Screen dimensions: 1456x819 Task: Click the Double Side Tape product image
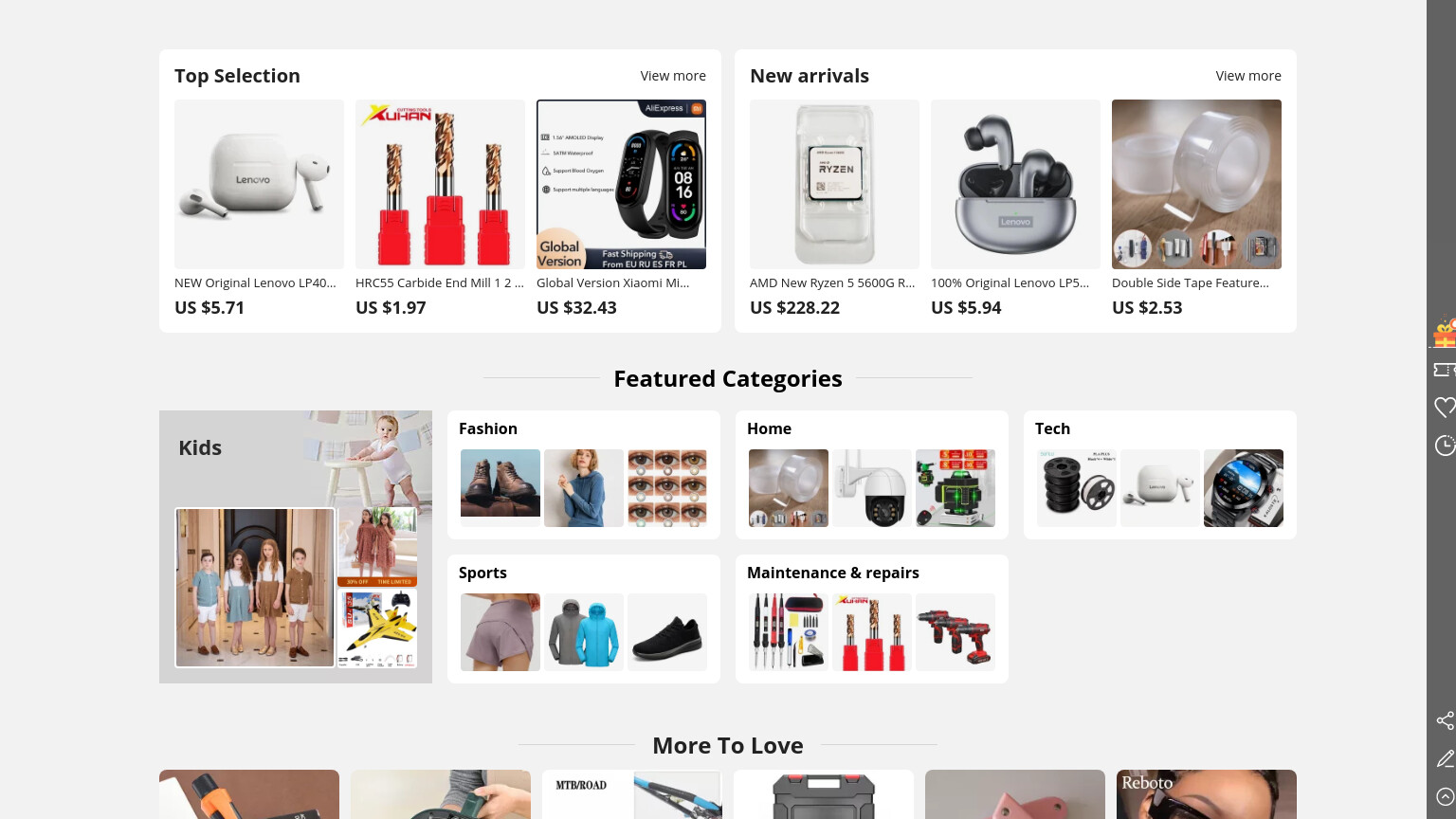coord(1196,184)
